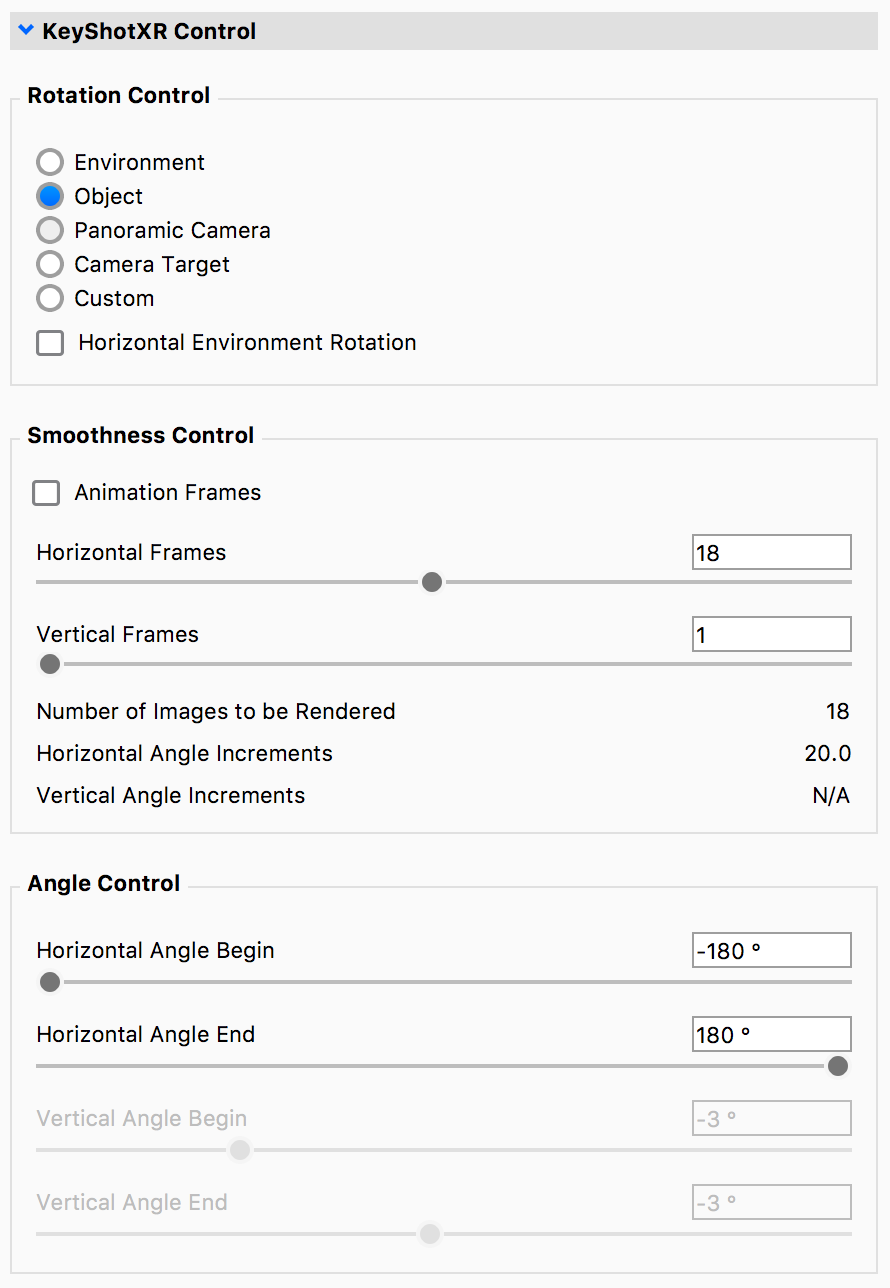Edit the Horizontal Frames value field
This screenshot has height=1288, width=890.
pyautogui.click(x=771, y=552)
